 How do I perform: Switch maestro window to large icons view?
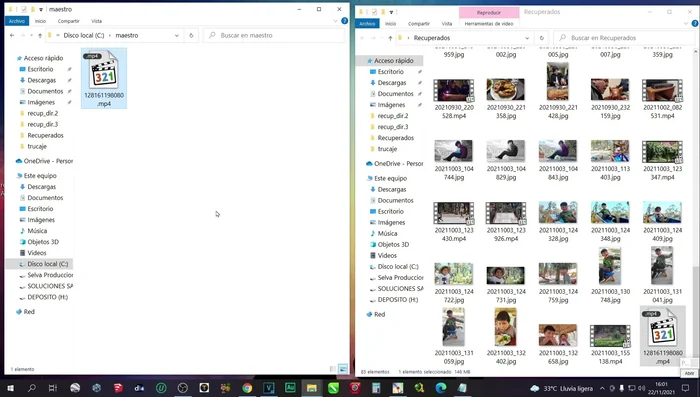343,369
